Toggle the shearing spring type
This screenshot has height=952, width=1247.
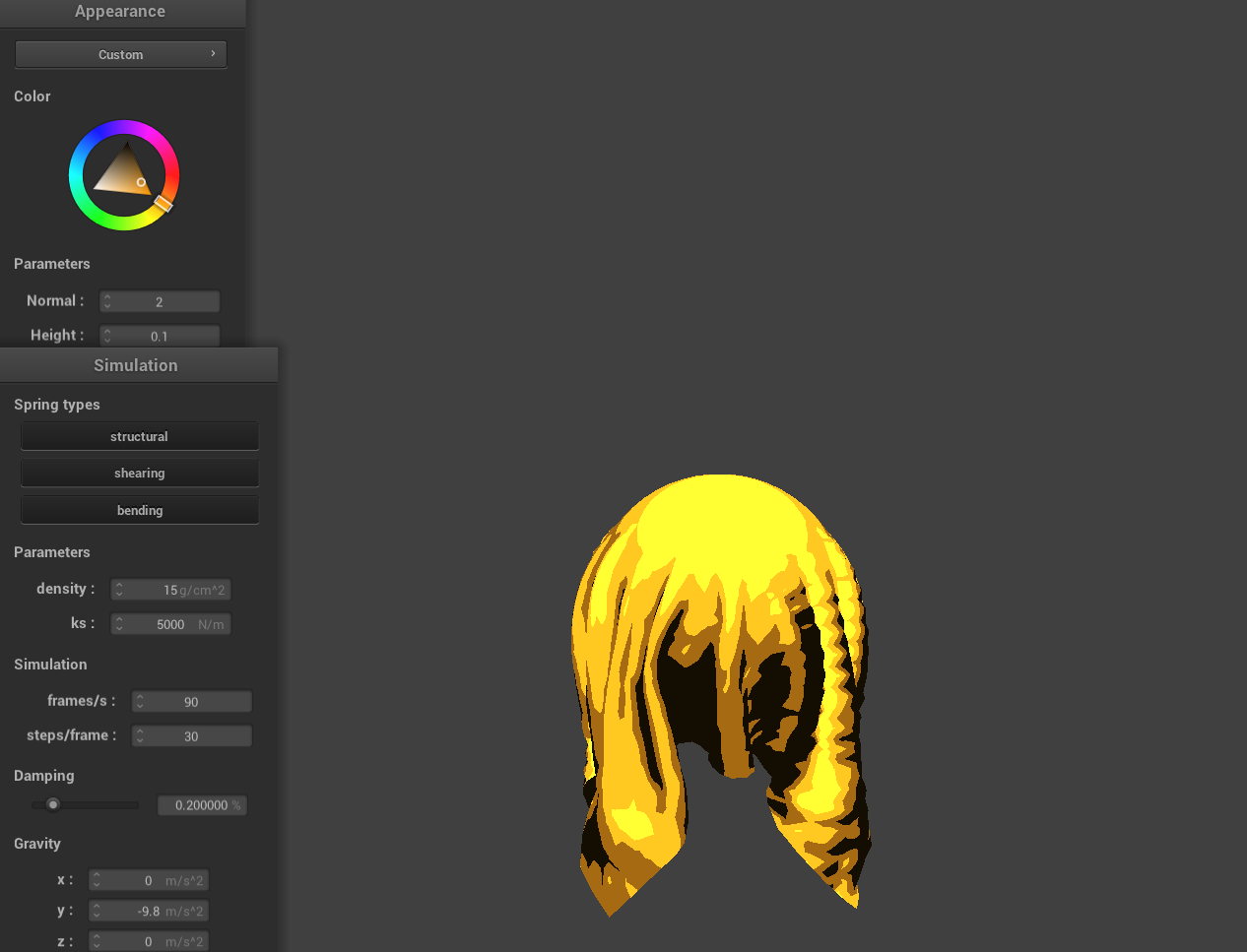pyautogui.click(x=139, y=474)
